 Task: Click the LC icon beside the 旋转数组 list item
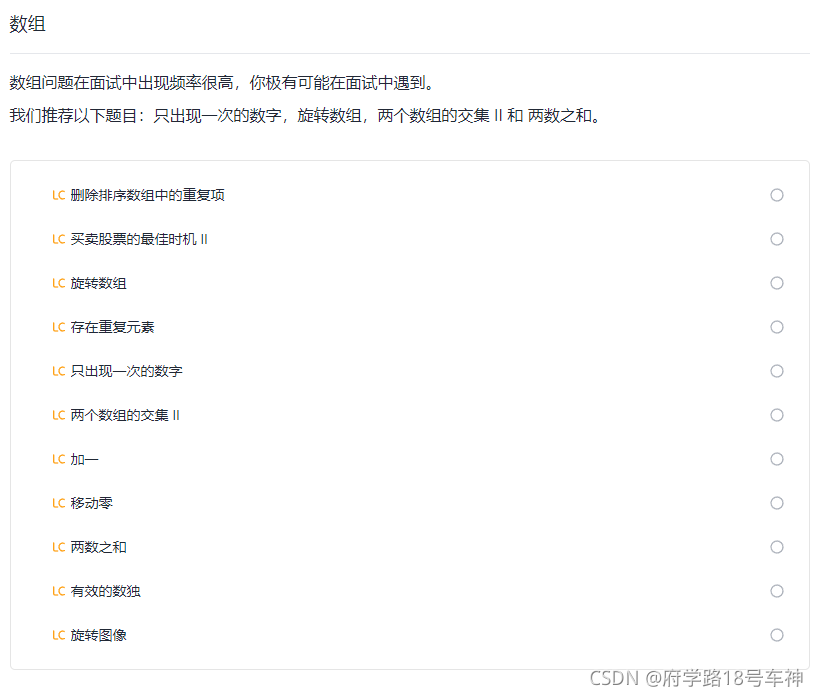click(x=58, y=283)
